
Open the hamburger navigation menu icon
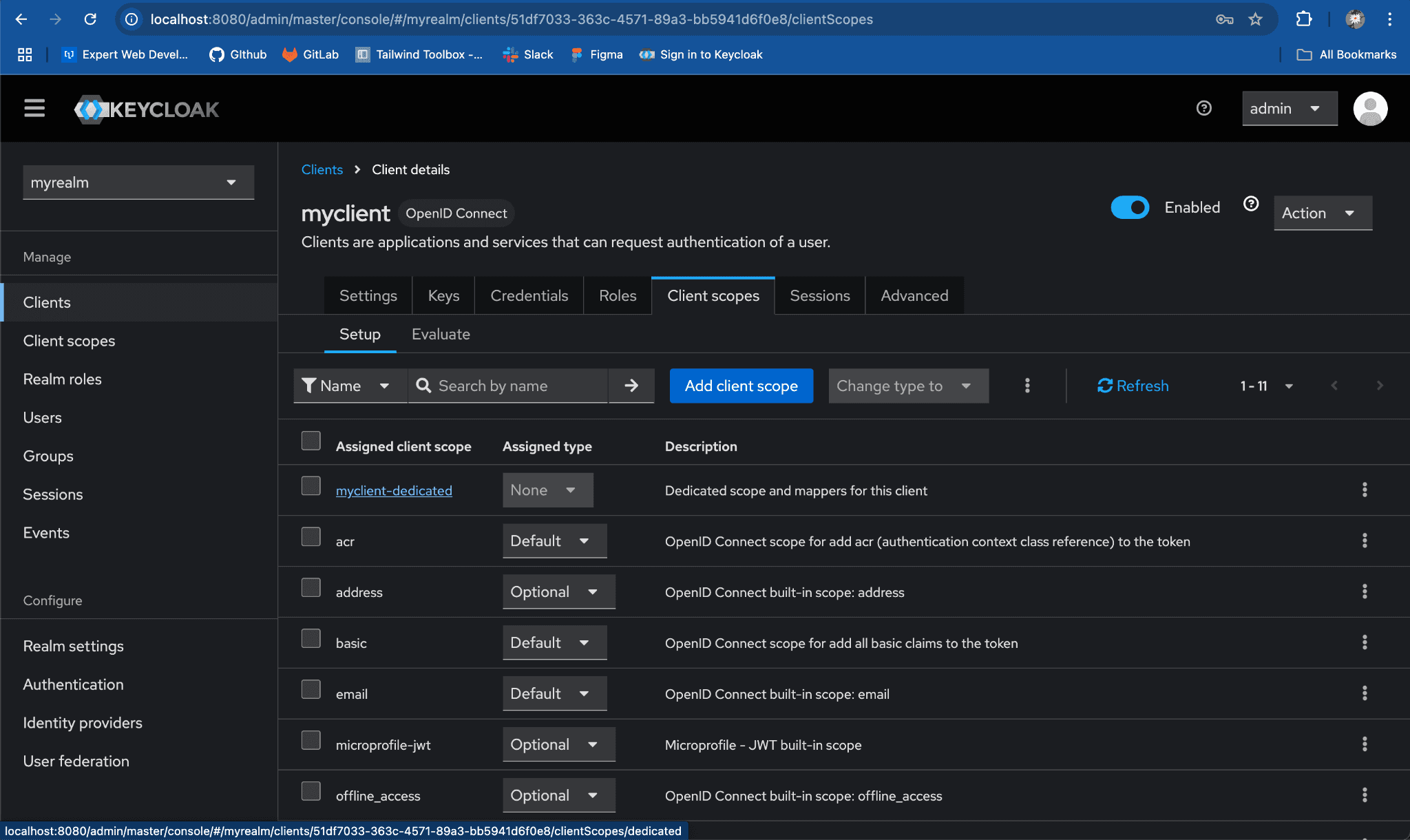34,109
